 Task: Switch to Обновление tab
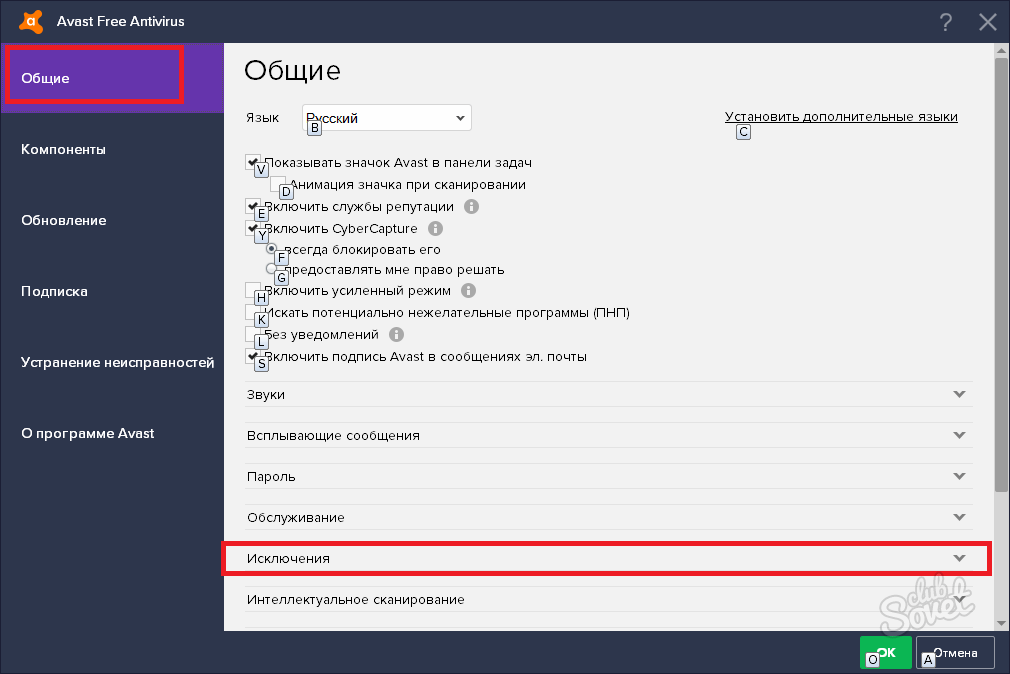coord(112,220)
